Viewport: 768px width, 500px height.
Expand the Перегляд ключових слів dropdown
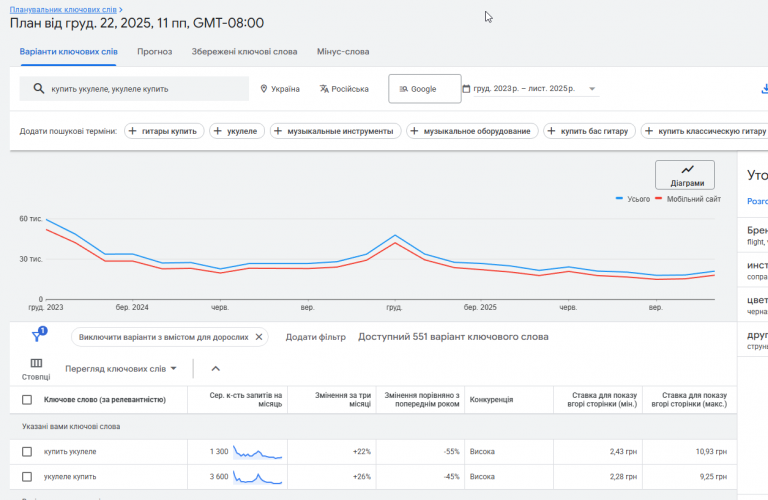tap(120, 368)
